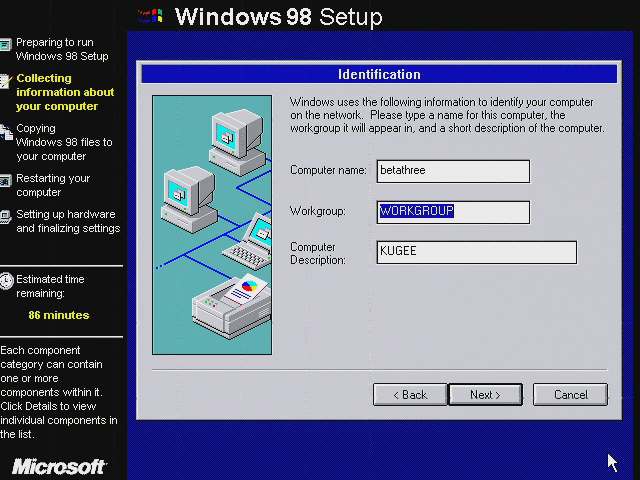Click the "Windows 98 Setup" heading
The image size is (640, 480).
278,17
